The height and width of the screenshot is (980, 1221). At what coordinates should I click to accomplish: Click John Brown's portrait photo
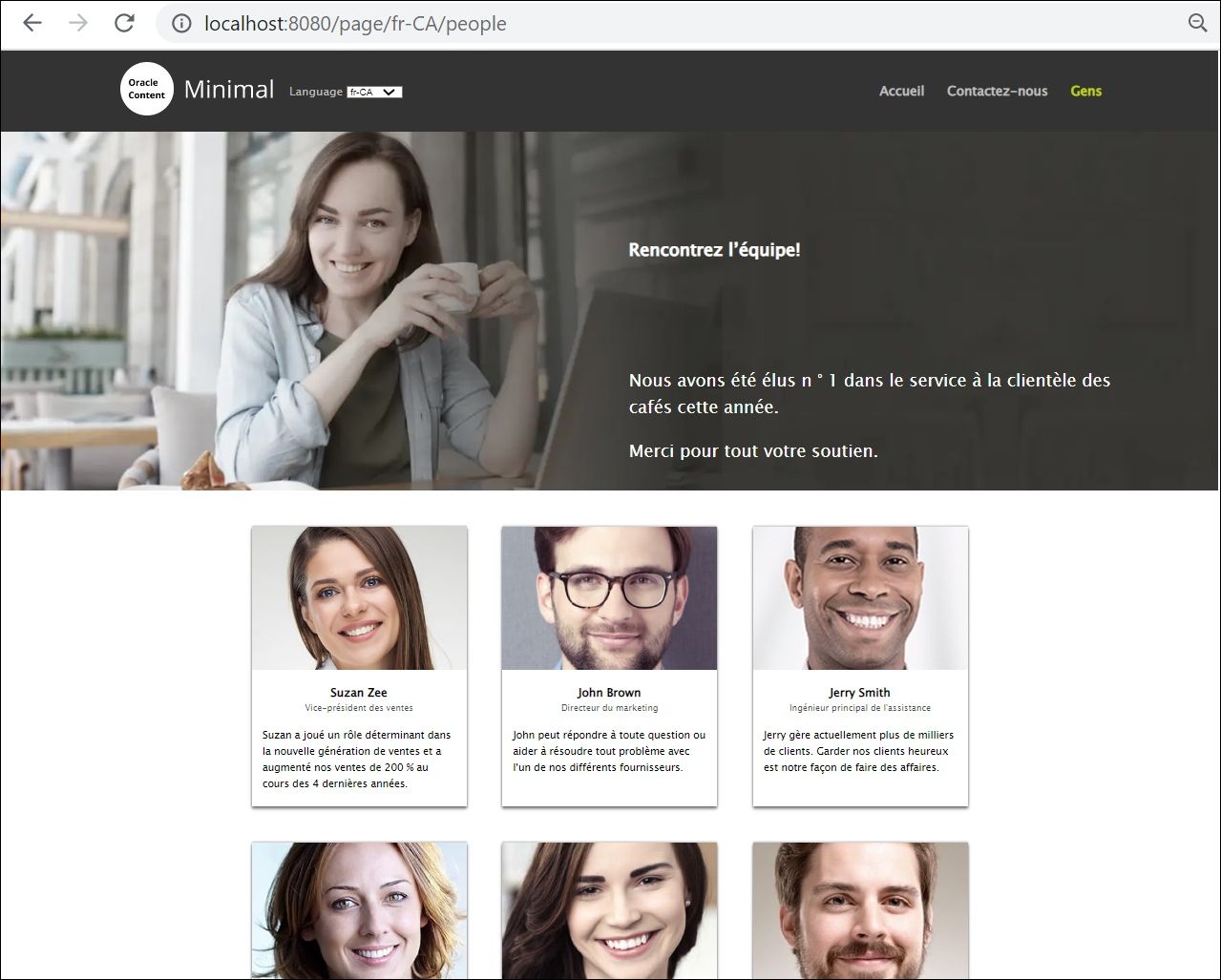coord(609,598)
